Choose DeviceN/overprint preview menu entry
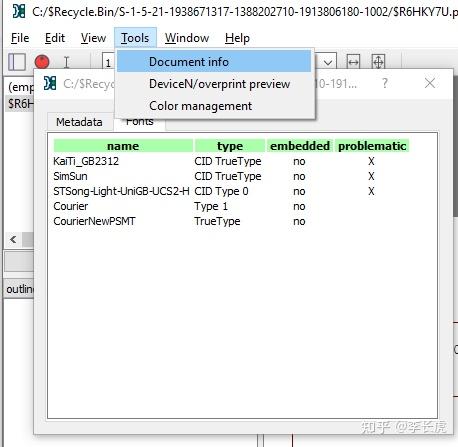The image size is (458, 447). (214, 84)
